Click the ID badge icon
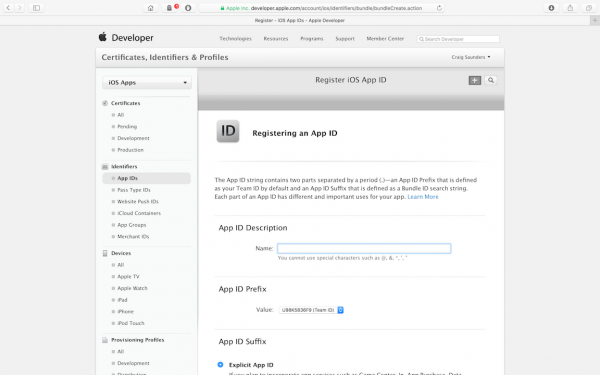The image size is (600, 375). coord(228,131)
